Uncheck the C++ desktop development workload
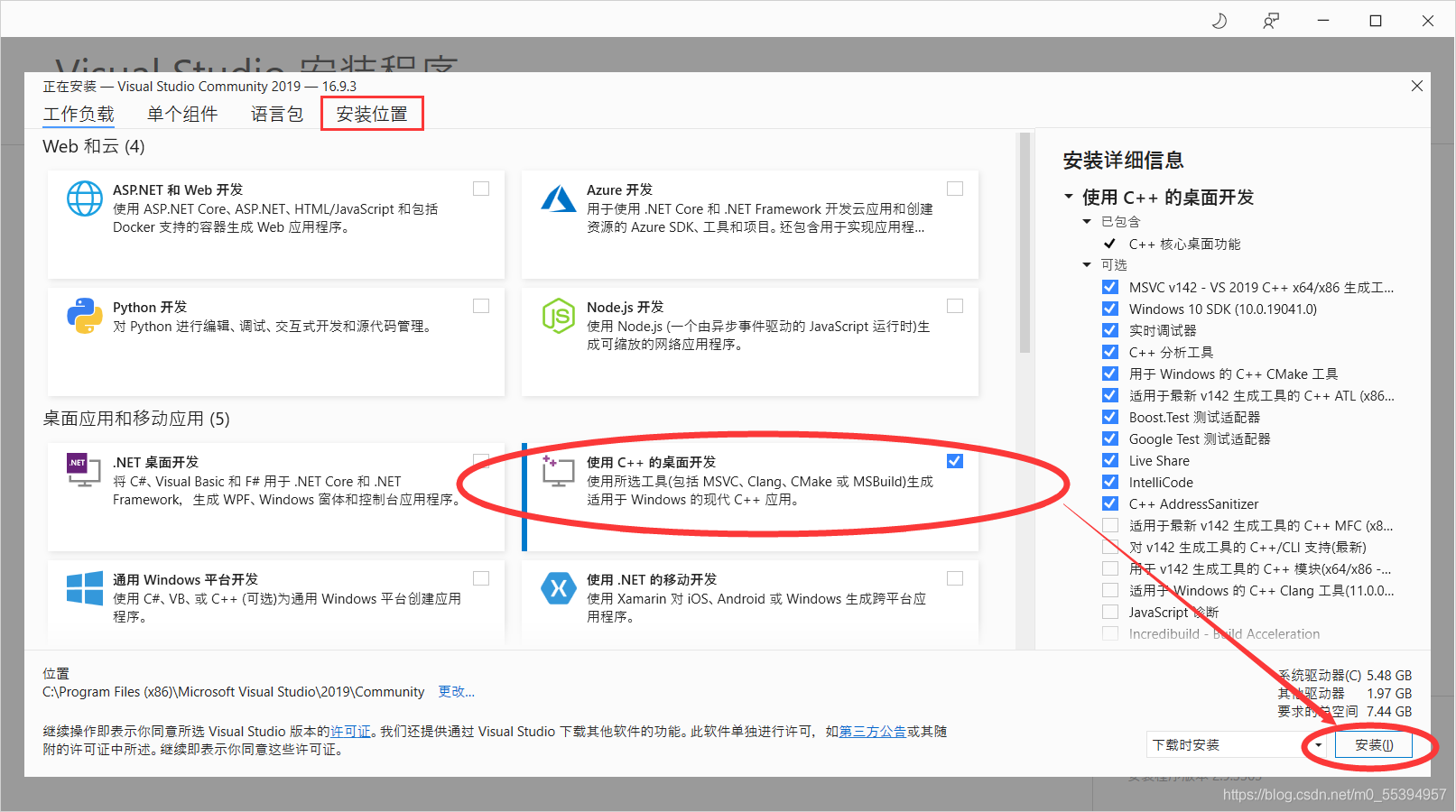The height and width of the screenshot is (812, 1456). pyautogui.click(x=955, y=461)
